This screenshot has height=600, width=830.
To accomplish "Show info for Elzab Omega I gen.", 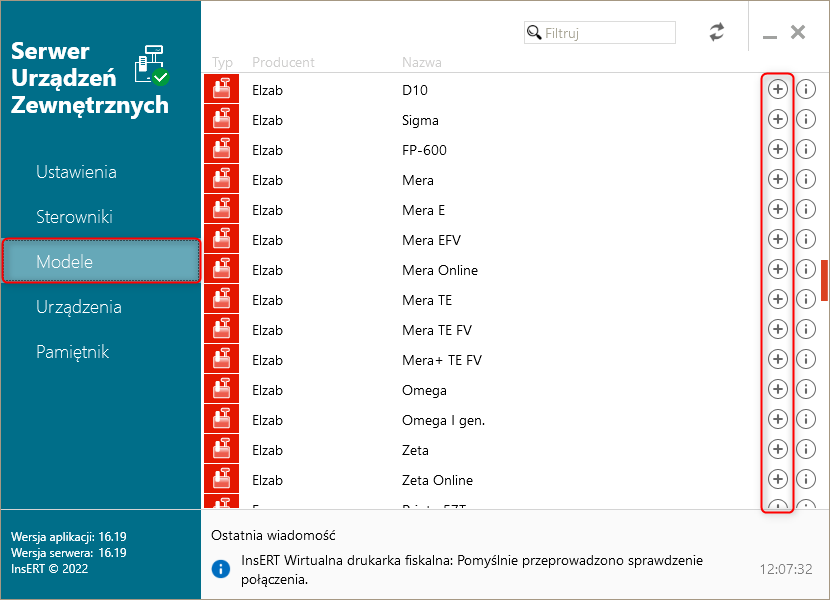I will tap(806, 419).
